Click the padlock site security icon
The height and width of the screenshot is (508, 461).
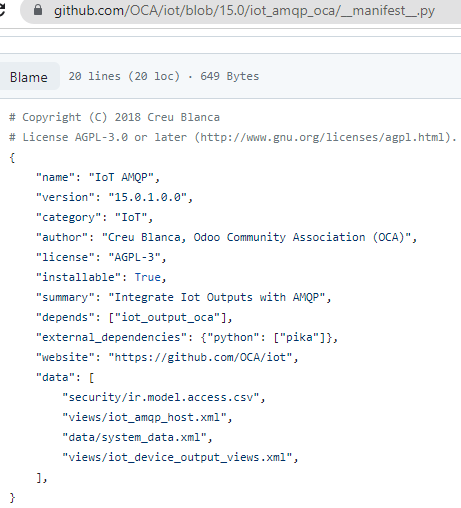click(x=38, y=10)
